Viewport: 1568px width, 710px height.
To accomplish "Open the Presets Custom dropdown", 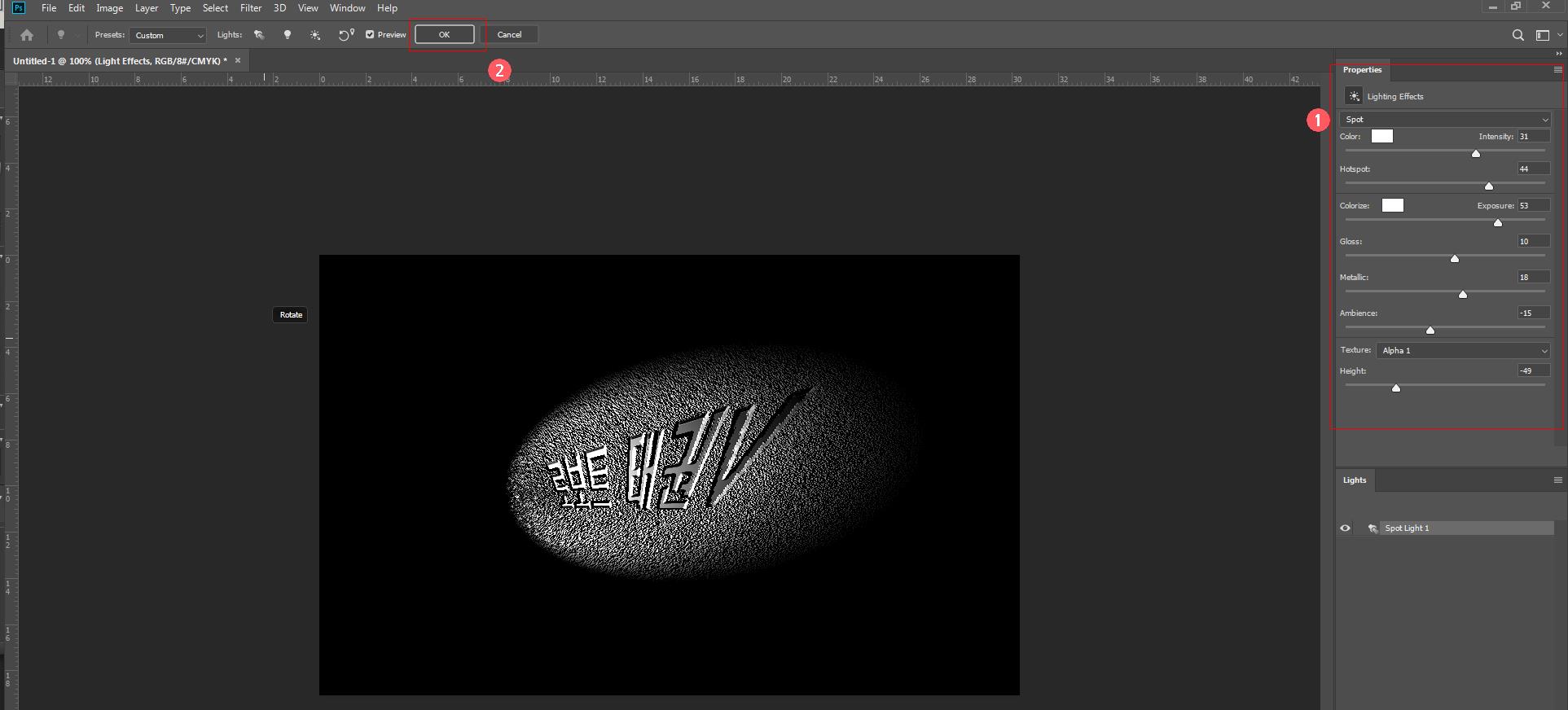I will click(168, 35).
